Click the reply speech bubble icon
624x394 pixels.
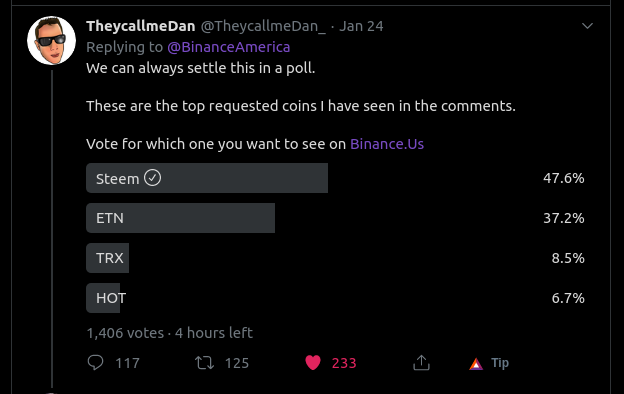click(x=96, y=363)
